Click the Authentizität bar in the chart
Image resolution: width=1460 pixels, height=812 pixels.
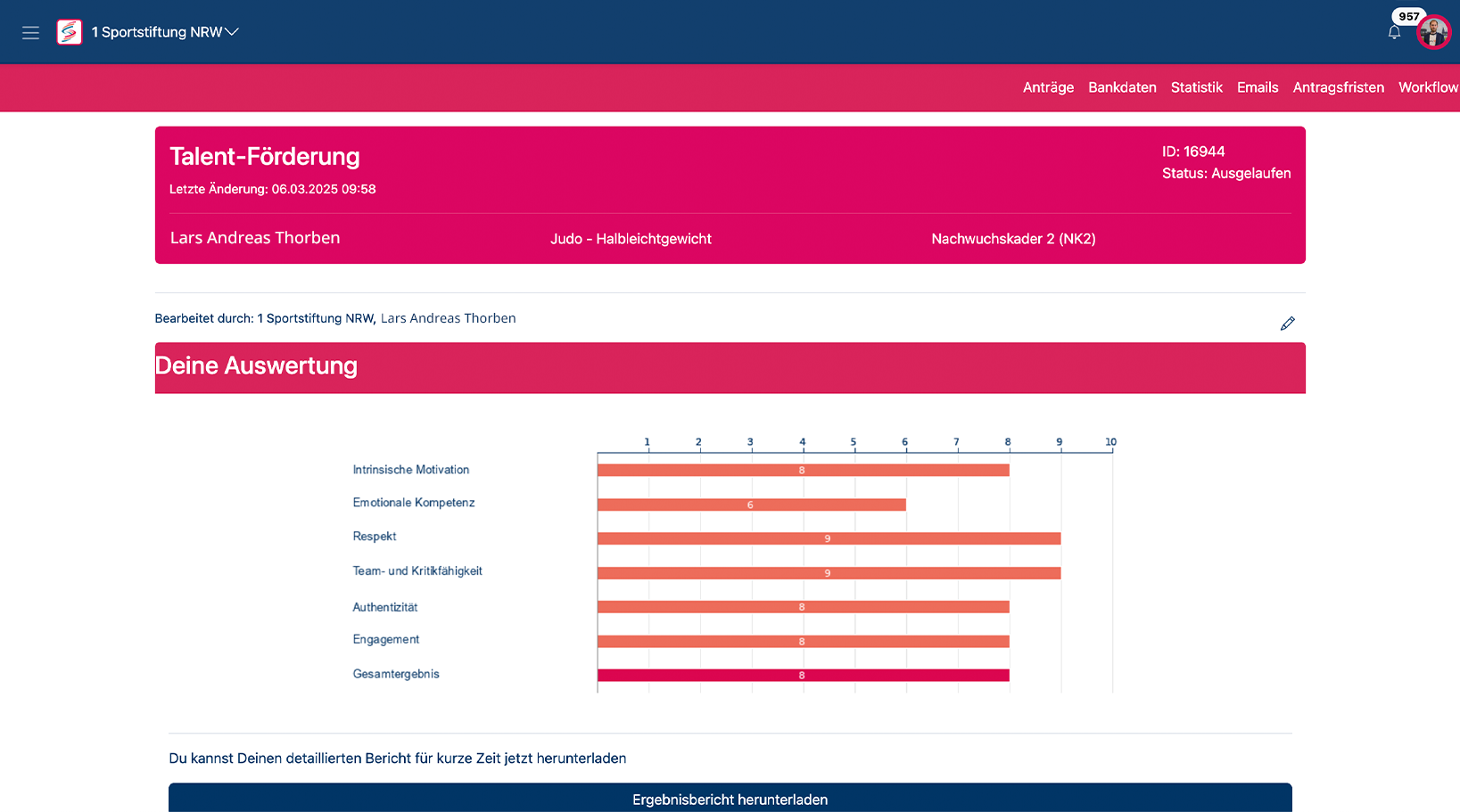click(804, 607)
